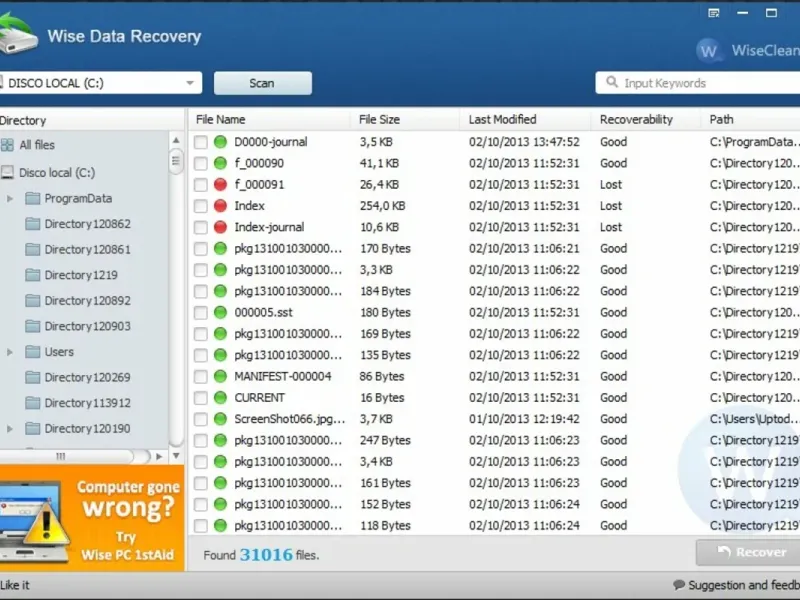800x600 pixels.
Task: Check the D0000-journal file checkbox
Action: [201, 142]
